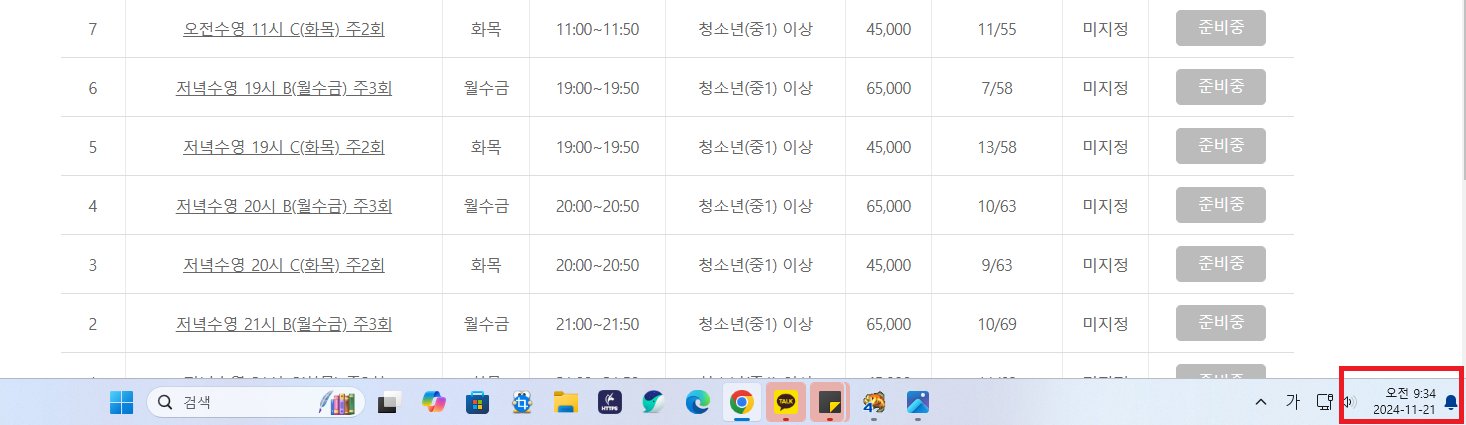Open 저녁수영 19시 B(월수금) 주3회 link
The image size is (1466, 425).
[284, 88]
